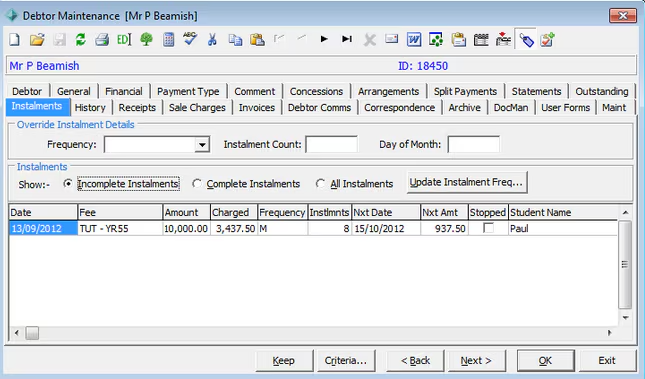
Task: Expand the Frequency dropdown
Action: pos(202,144)
